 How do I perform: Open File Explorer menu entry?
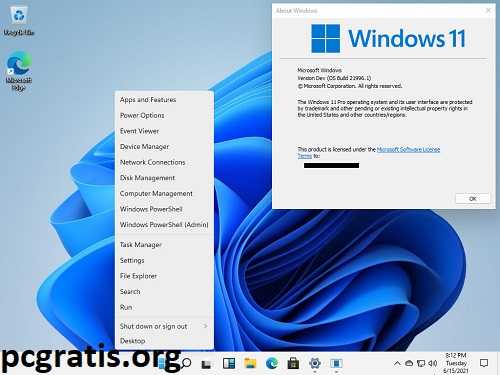[165, 276]
